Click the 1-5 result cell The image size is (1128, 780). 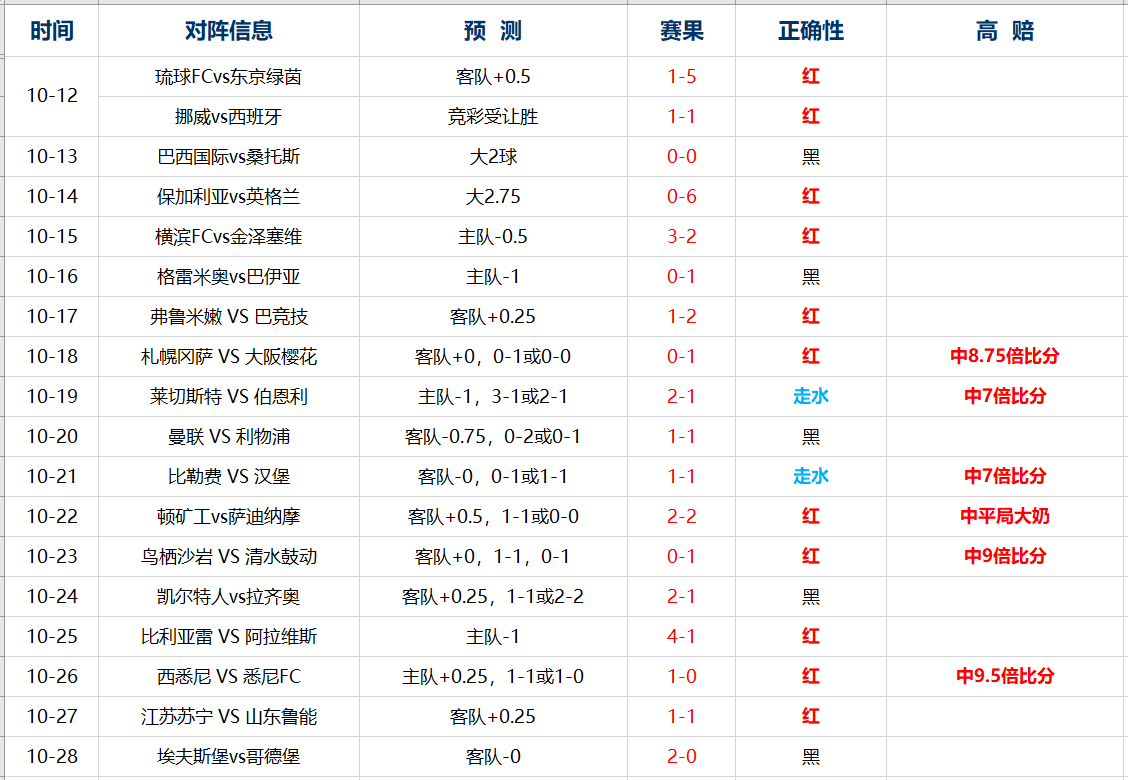coord(681,76)
